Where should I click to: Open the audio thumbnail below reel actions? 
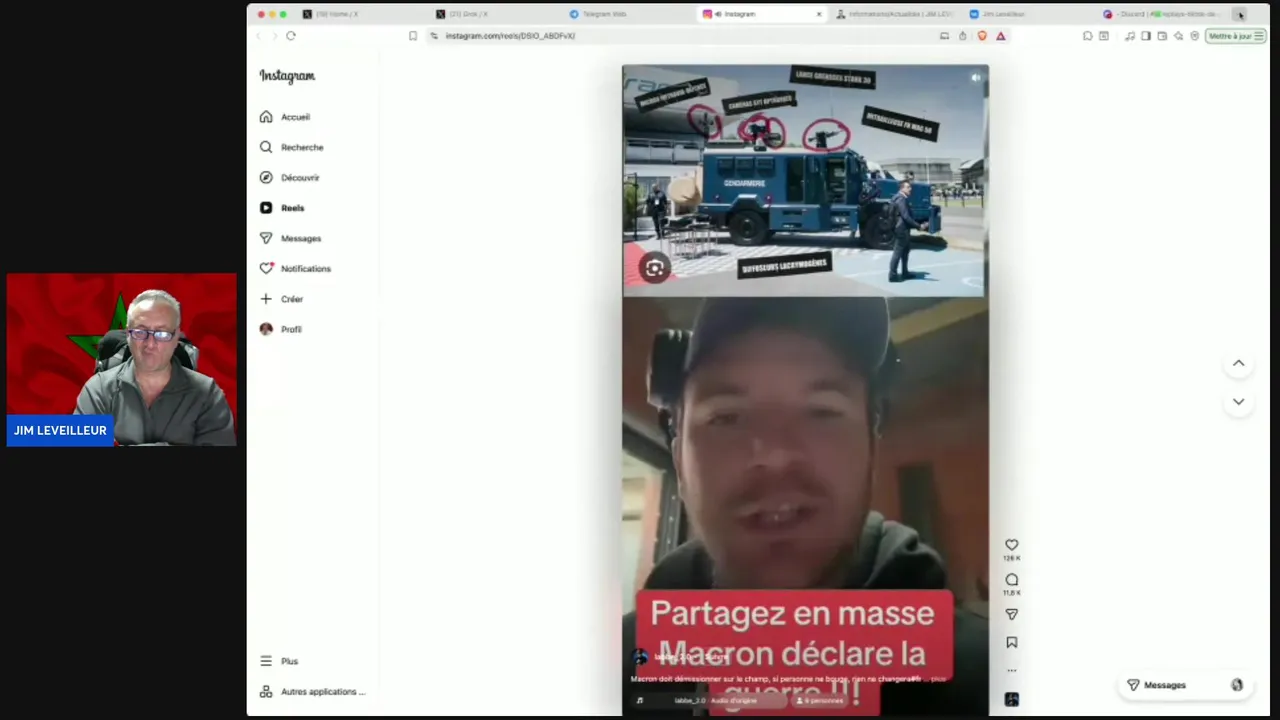point(1011,699)
